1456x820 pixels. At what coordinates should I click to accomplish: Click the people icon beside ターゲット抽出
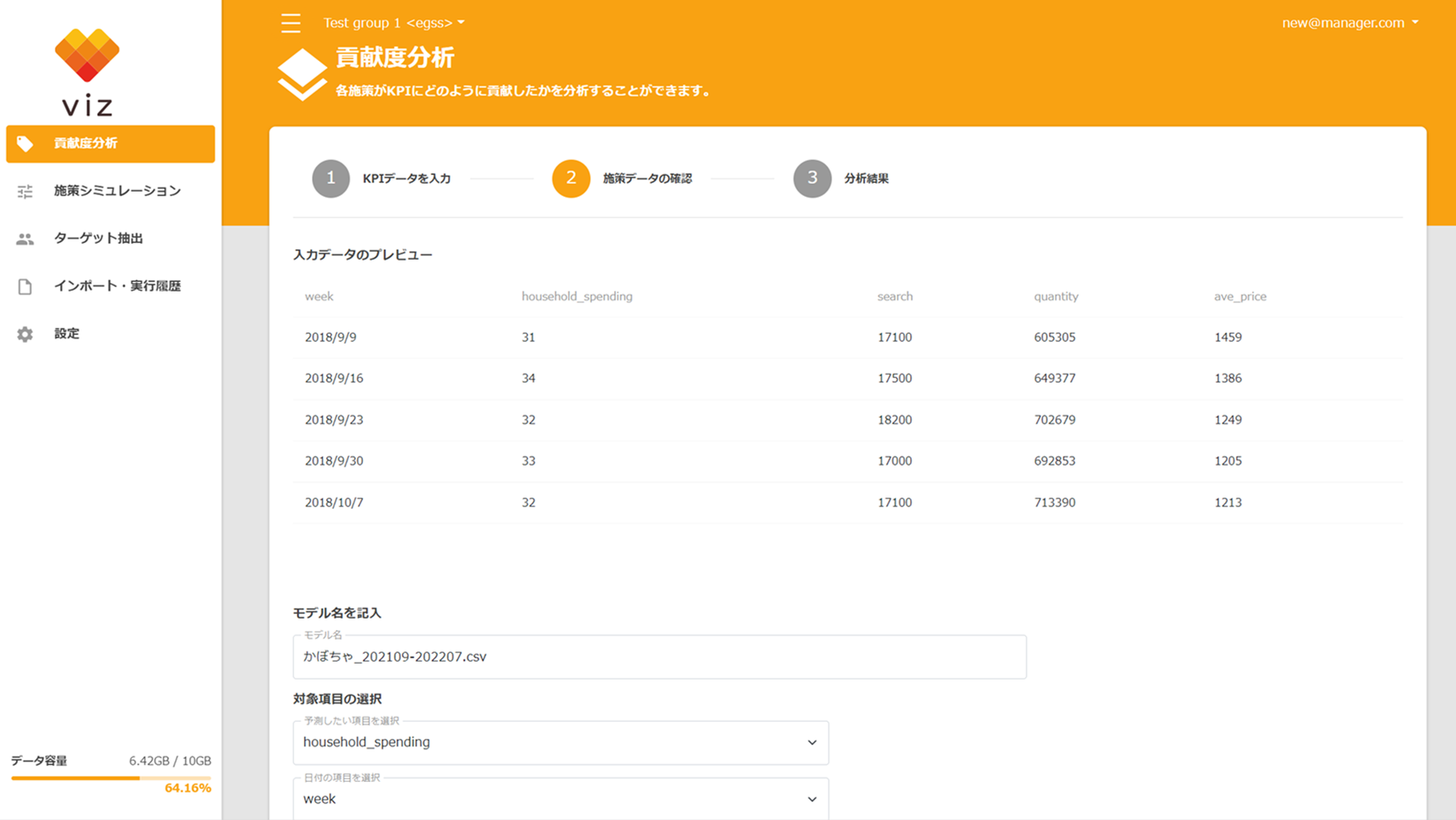(25, 239)
